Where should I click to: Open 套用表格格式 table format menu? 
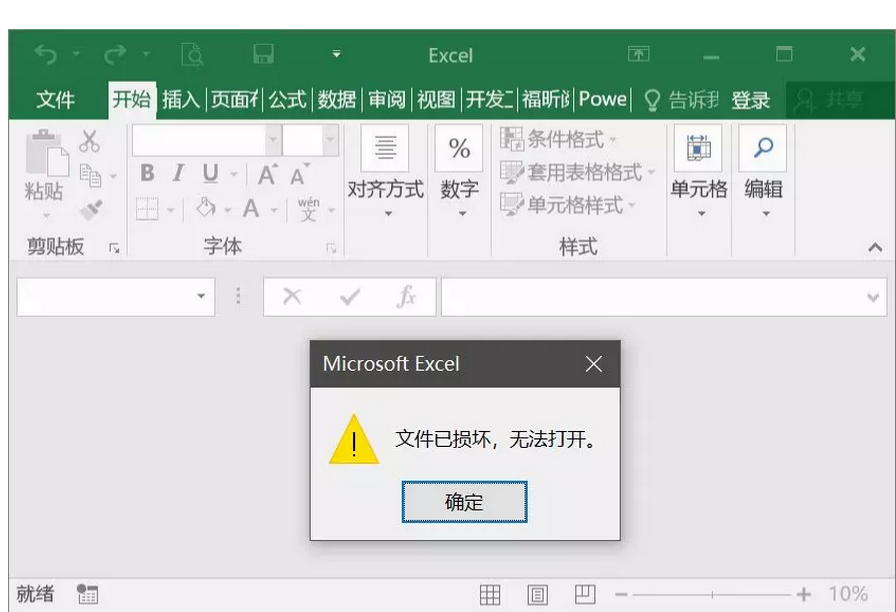click(578, 172)
